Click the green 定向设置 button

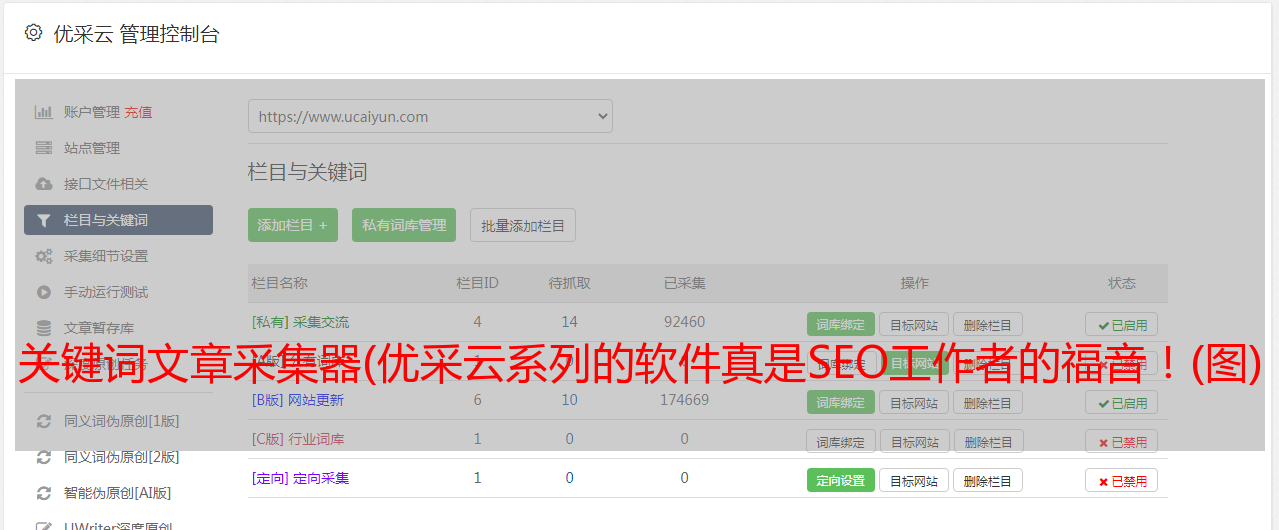(x=841, y=480)
